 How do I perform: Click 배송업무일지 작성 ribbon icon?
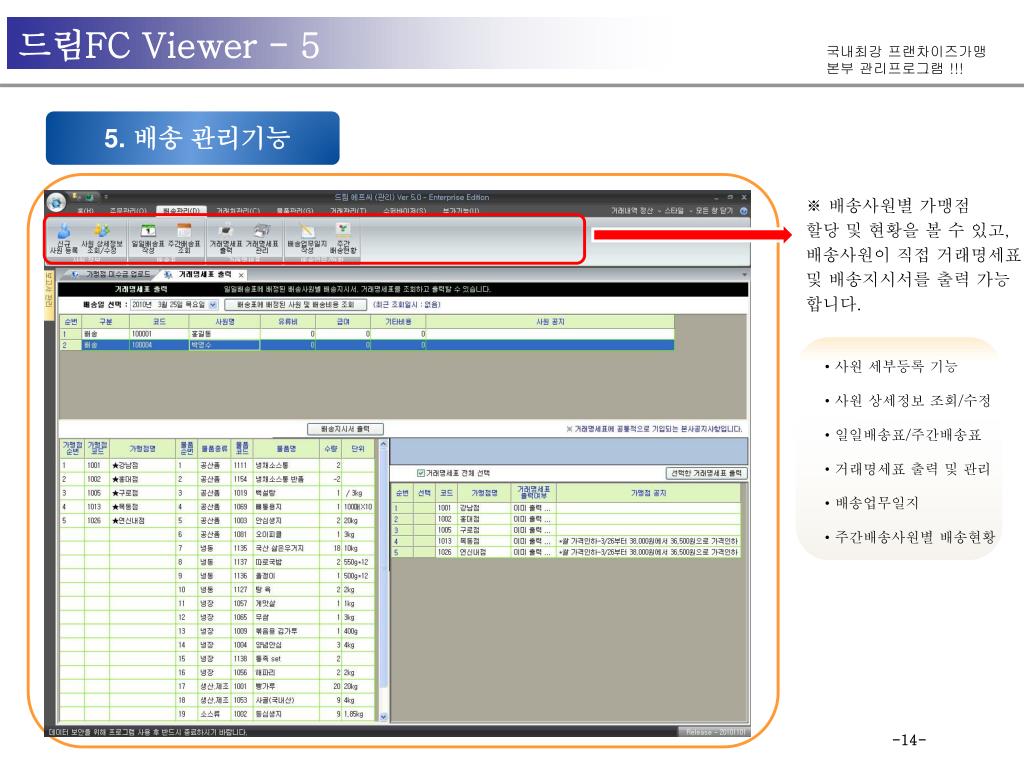point(307,238)
